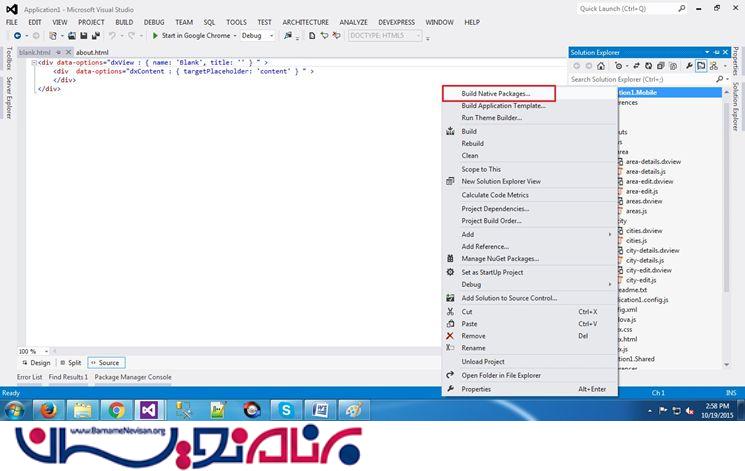Click the red Remove X icon

click(451, 336)
